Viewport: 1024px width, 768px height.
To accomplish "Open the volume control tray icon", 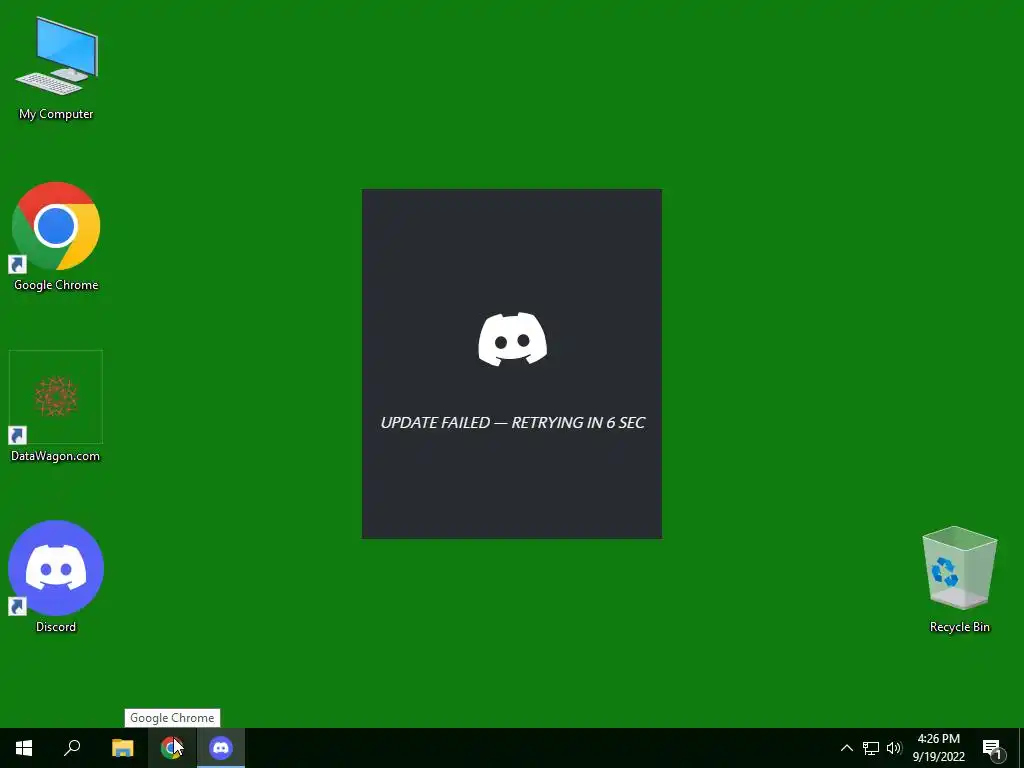I will tap(894, 748).
